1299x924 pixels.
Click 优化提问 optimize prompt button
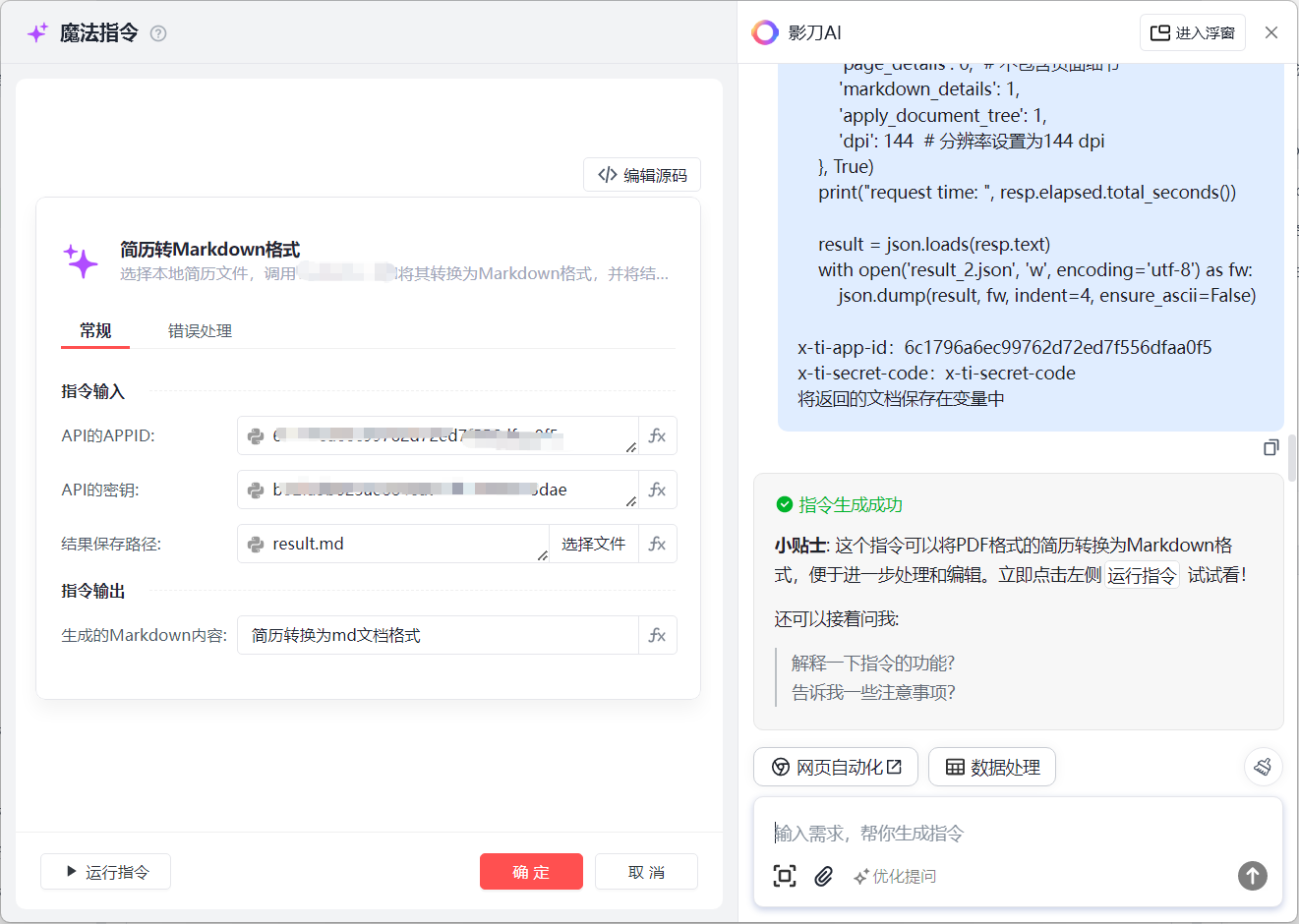[895, 876]
